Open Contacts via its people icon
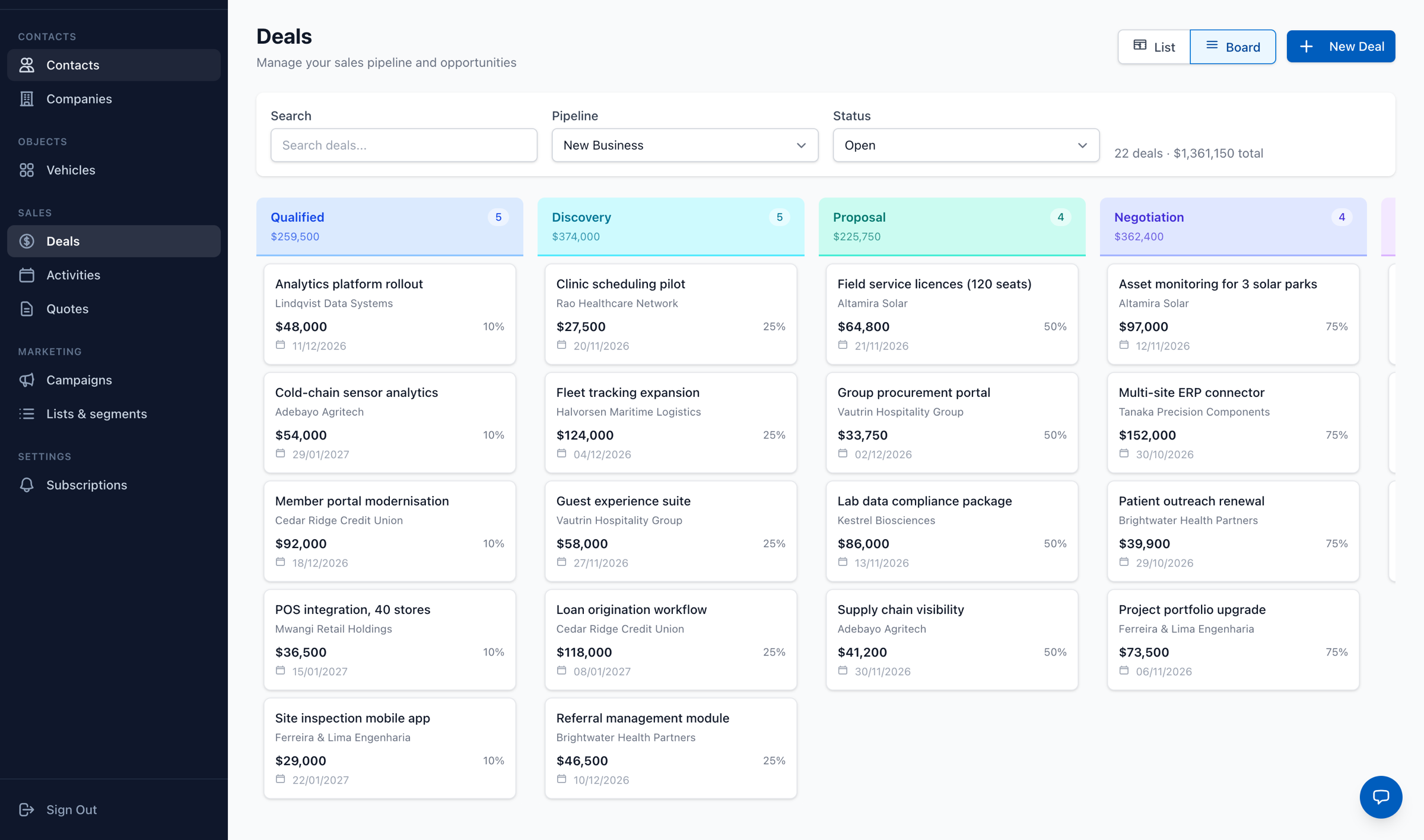 coord(27,65)
